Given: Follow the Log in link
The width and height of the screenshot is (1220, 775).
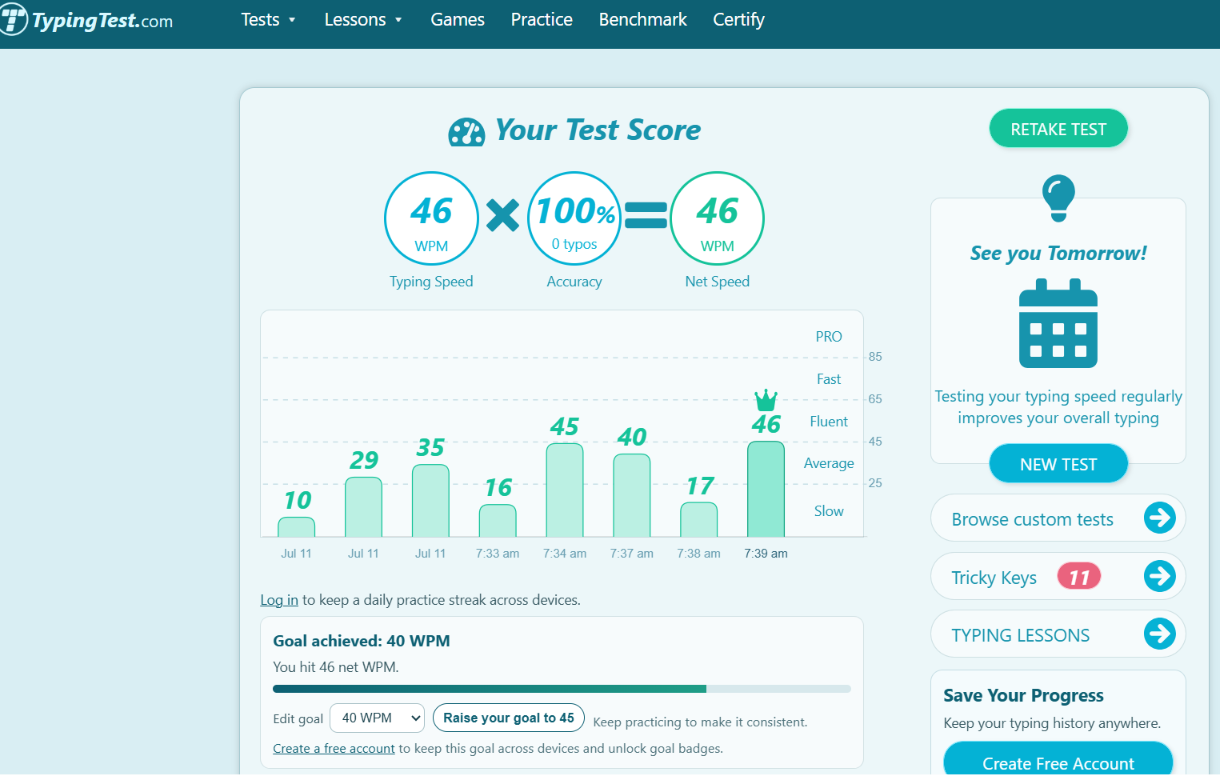Looking at the screenshot, I should (x=279, y=600).
